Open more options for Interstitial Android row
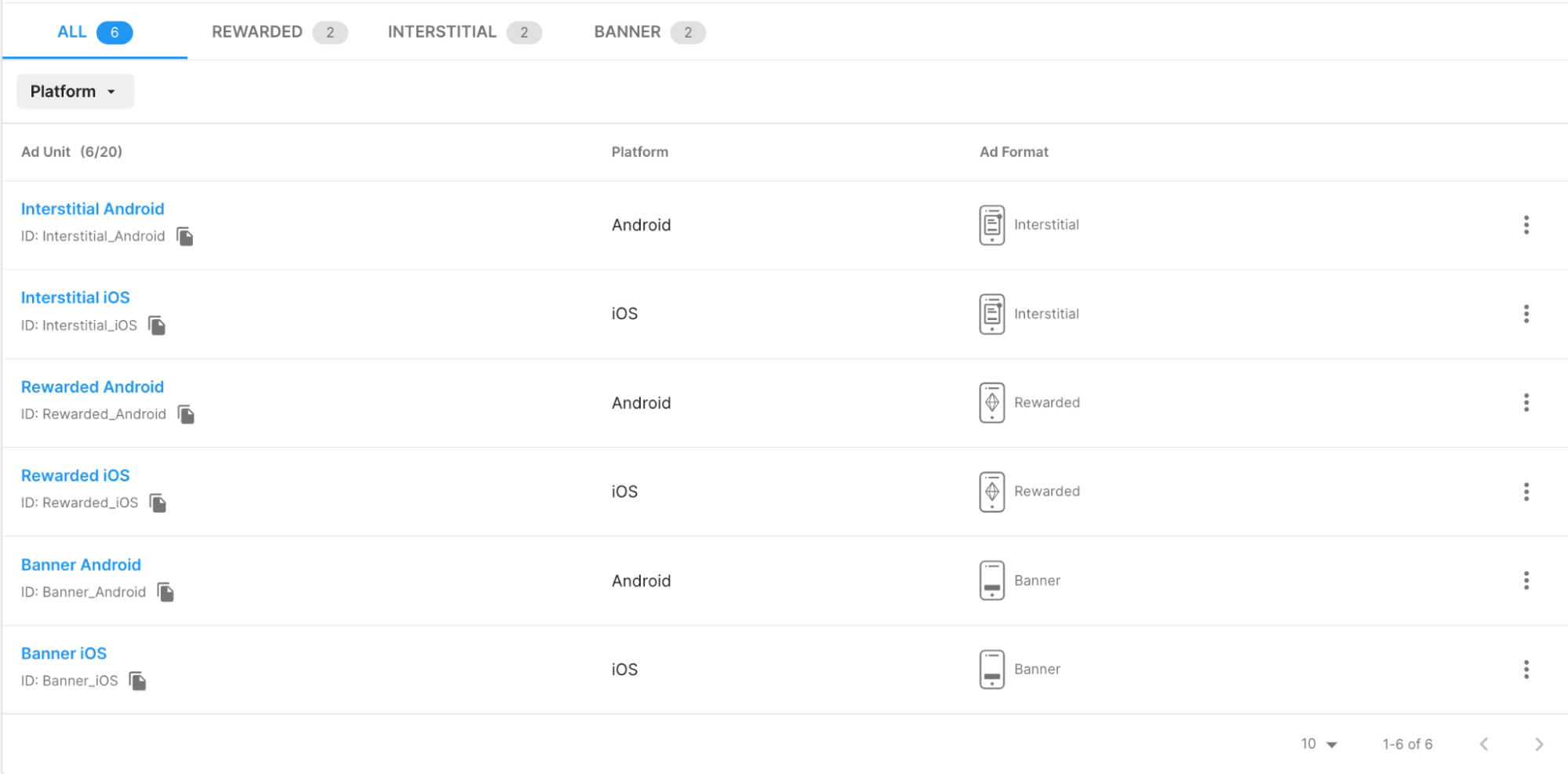1568x774 pixels. pyautogui.click(x=1526, y=225)
